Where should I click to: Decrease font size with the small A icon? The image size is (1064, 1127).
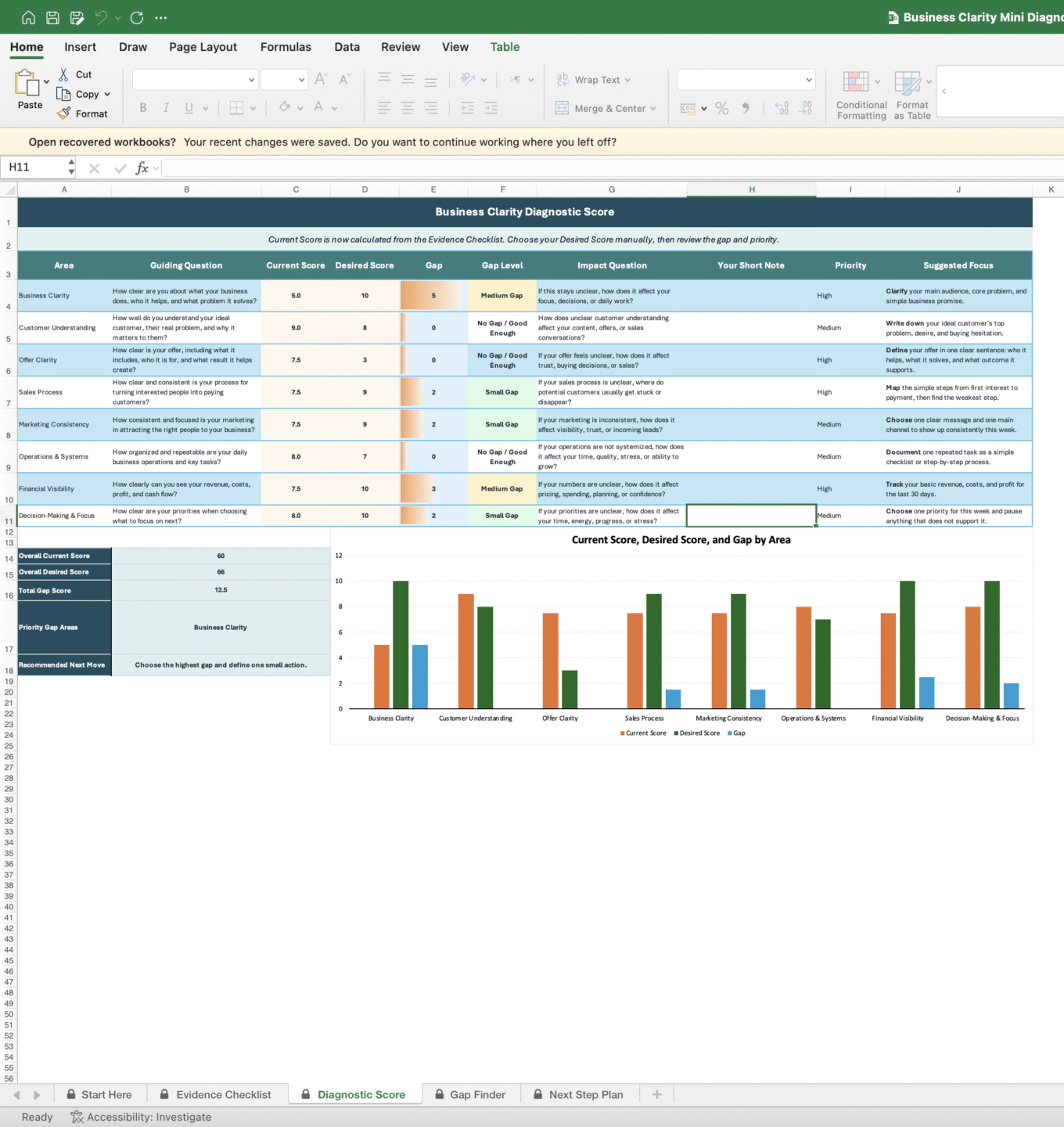345,79
